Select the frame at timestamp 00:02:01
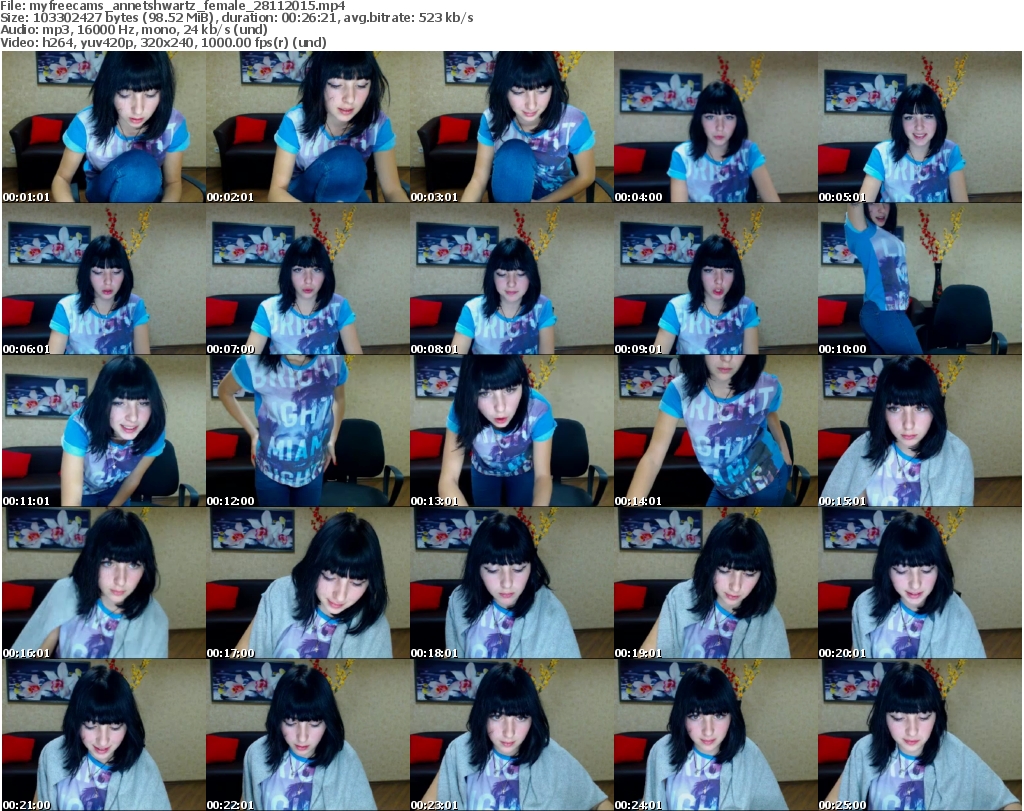1024x811 pixels. (308, 127)
